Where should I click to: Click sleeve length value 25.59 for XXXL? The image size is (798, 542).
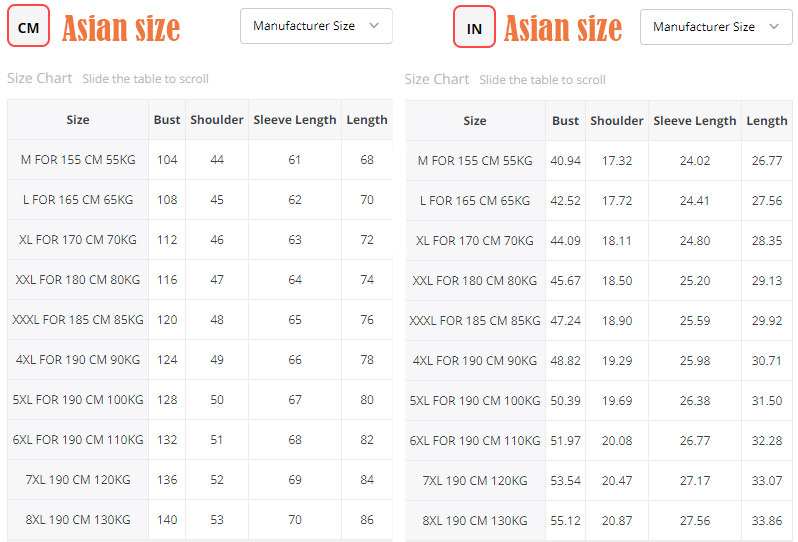tap(695, 321)
